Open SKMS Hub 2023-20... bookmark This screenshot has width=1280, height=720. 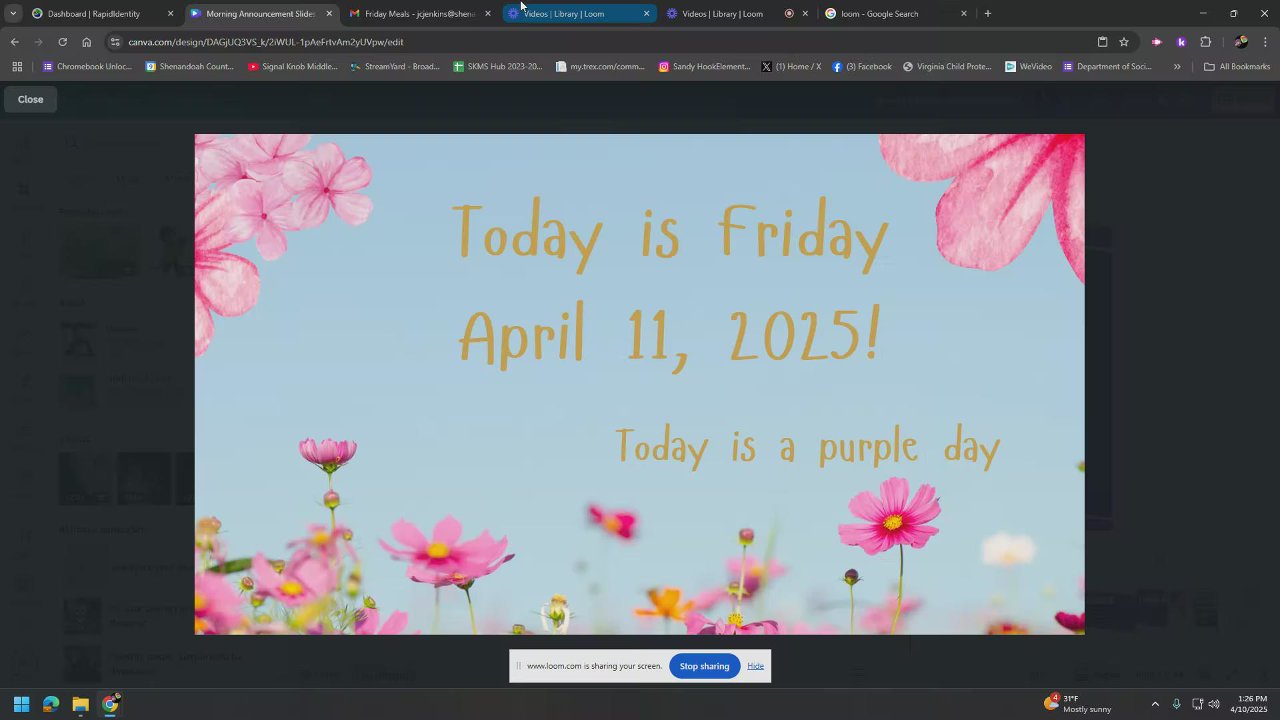click(x=498, y=67)
